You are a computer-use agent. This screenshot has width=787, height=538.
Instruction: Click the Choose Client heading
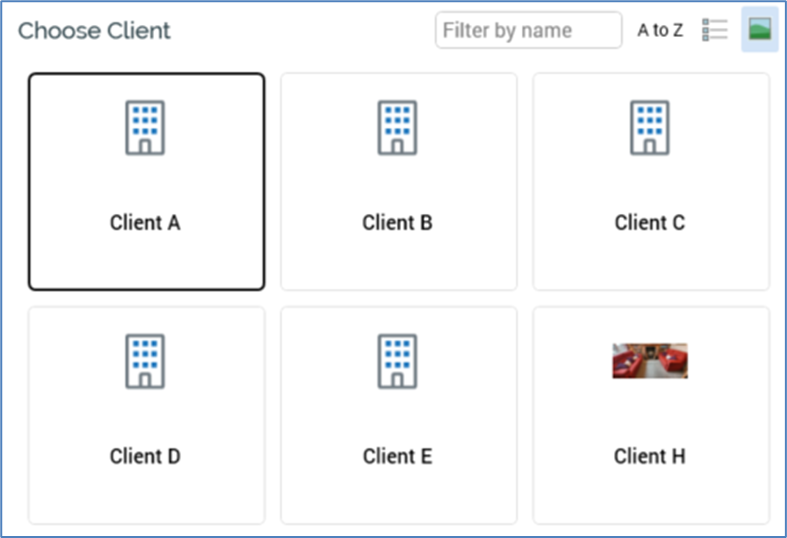[94, 30]
